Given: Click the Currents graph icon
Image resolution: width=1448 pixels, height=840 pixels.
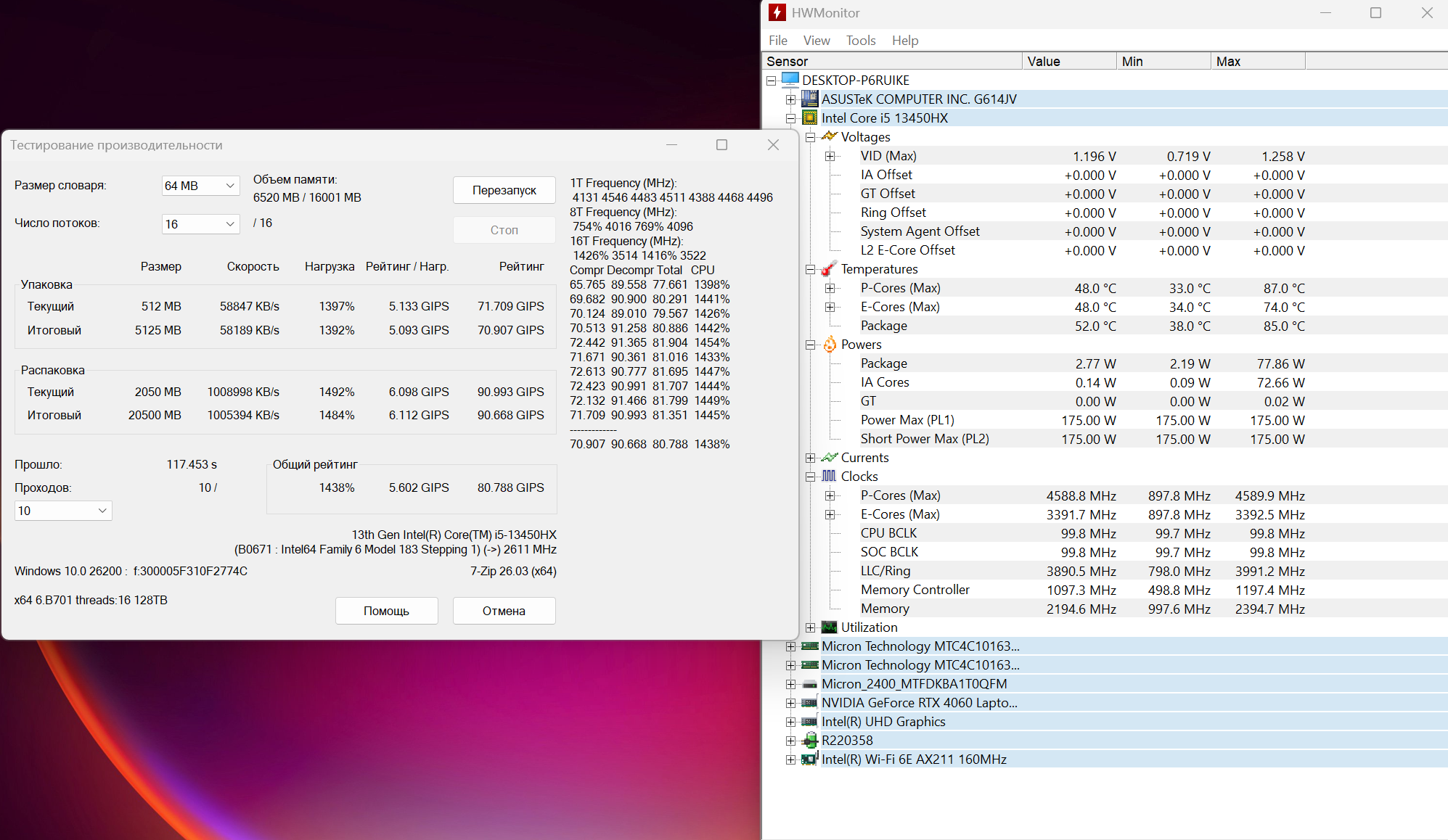Looking at the screenshot, I should click(829, 457).
